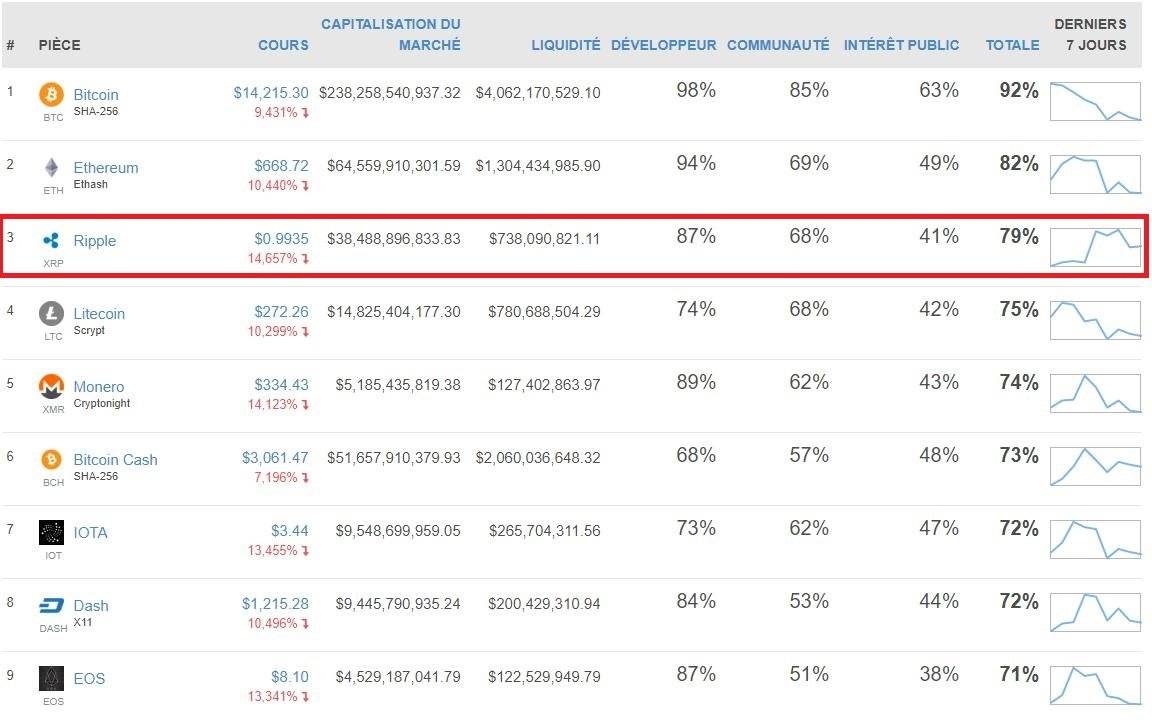The width and height of the screenshot is (1152, 723).
Task: Sort by the COURS column header
Action: coord(283,45)
